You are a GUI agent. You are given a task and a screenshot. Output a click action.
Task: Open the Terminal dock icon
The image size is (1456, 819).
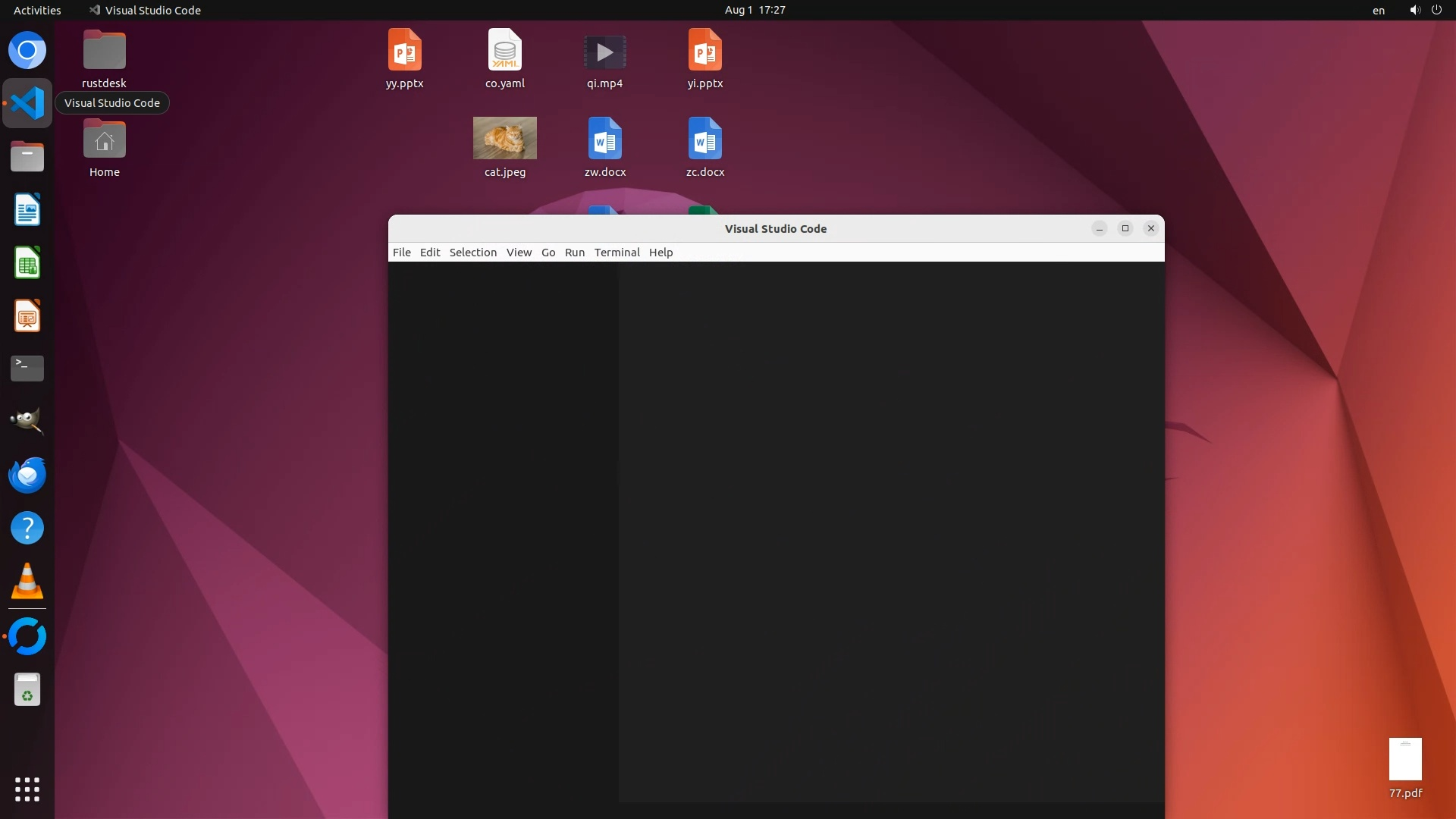[27, 369]
